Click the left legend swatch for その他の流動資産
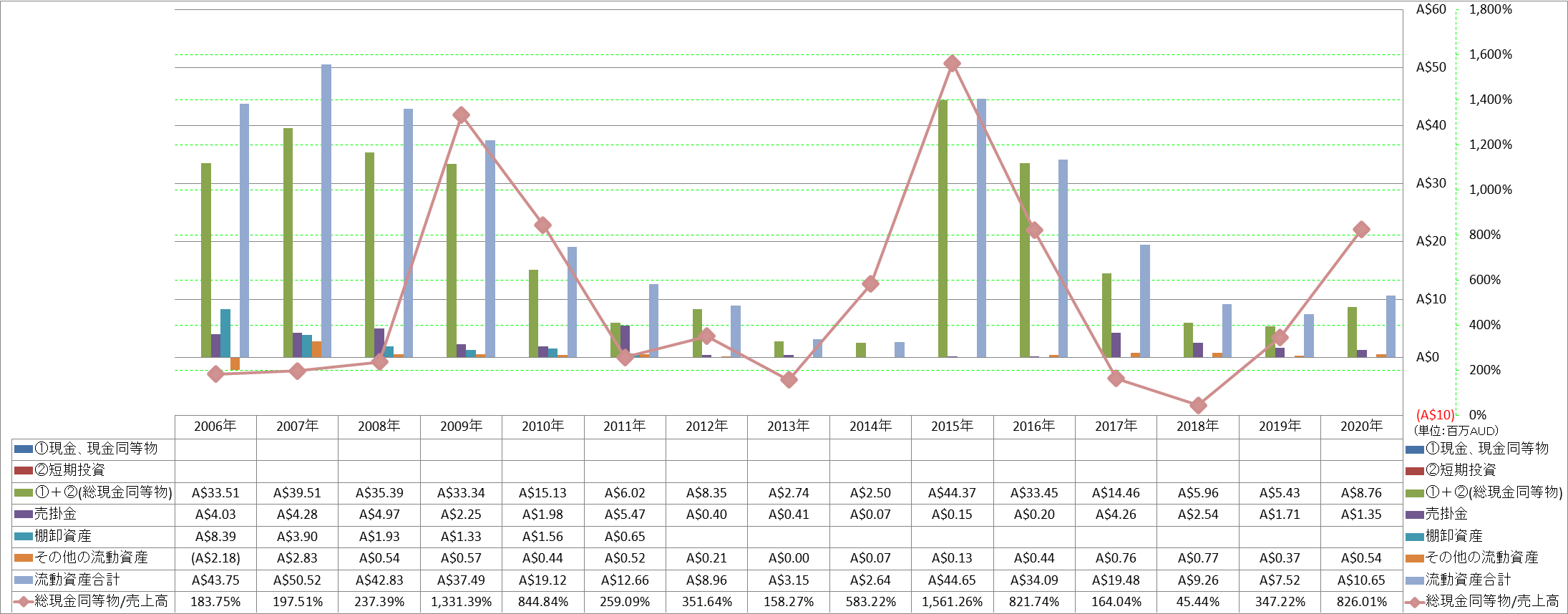 click(24, 557)
